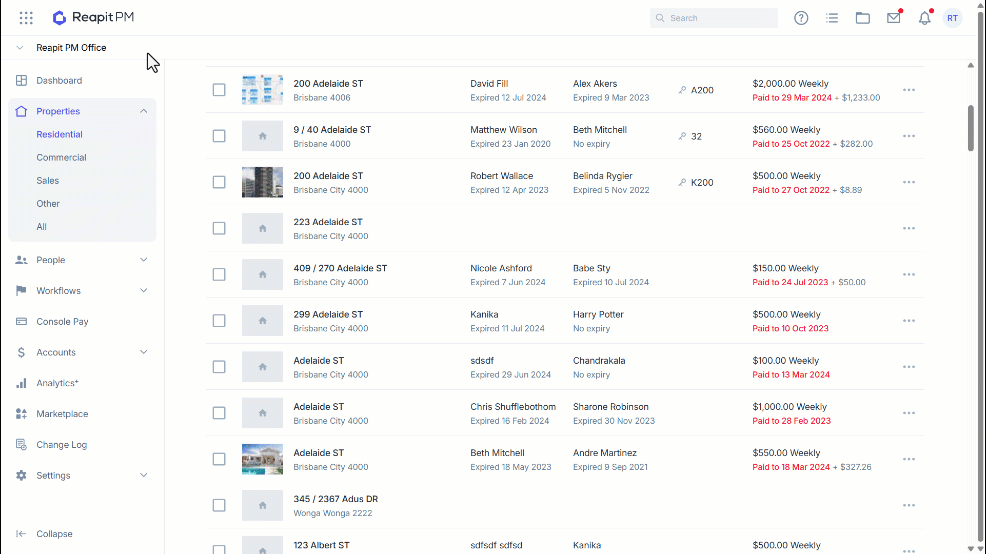986x554 pixels.
Task: Check the 299 Adelaide ST row checkbox
Action: [219, 321]
